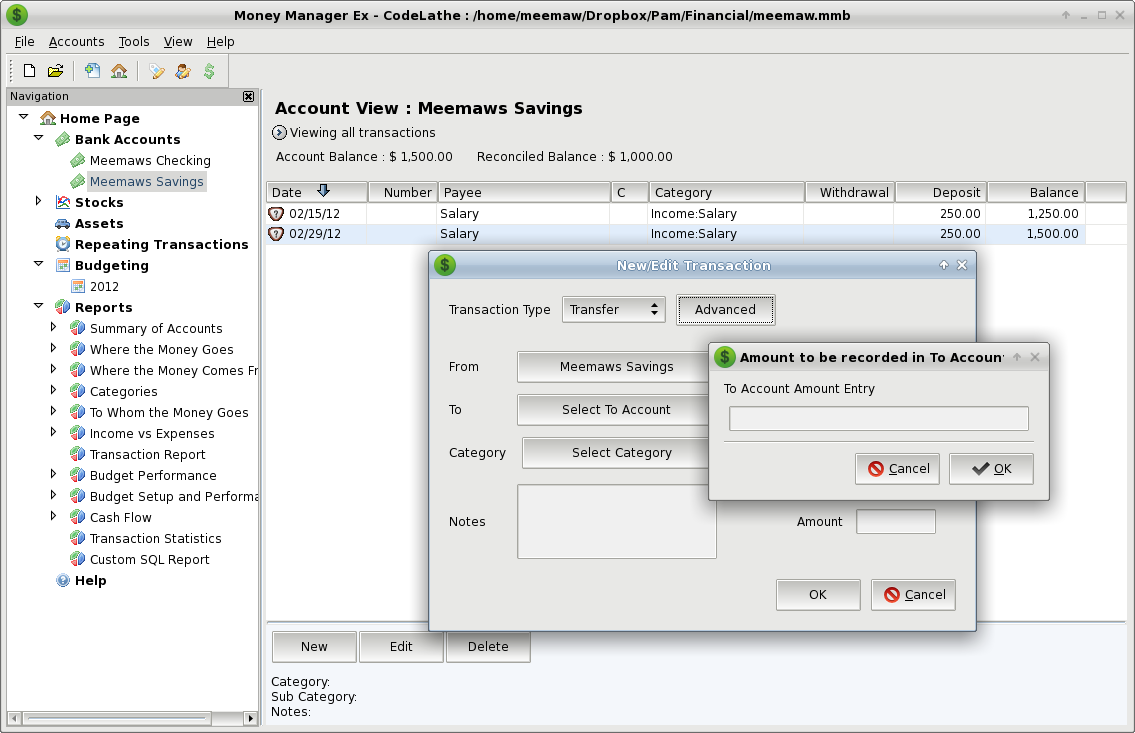
Task: Click the Home Page house icon in tree
Action: click(x=48, y=118)
